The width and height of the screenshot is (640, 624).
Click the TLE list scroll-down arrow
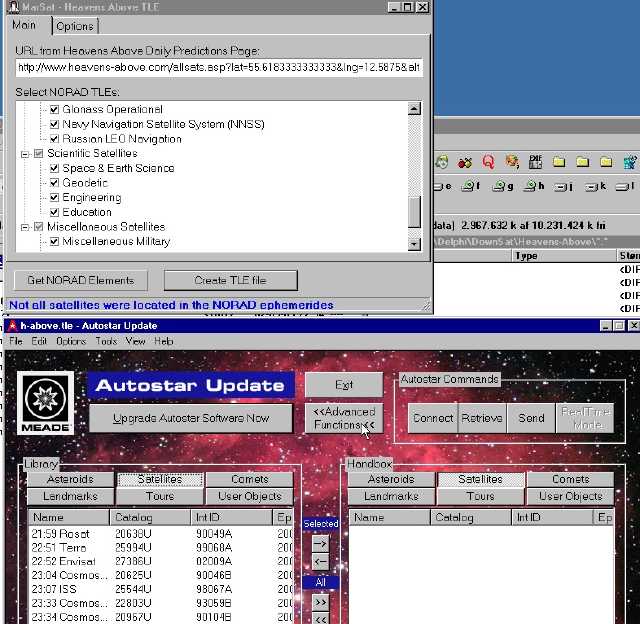click(414, 244)
